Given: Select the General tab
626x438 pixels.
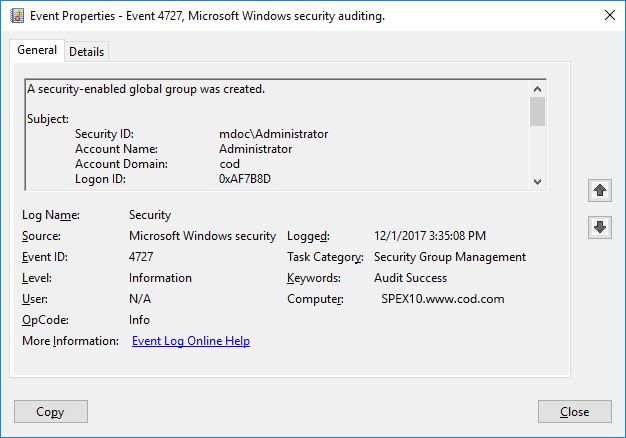Looking at the screenshot, I should 37,50.
